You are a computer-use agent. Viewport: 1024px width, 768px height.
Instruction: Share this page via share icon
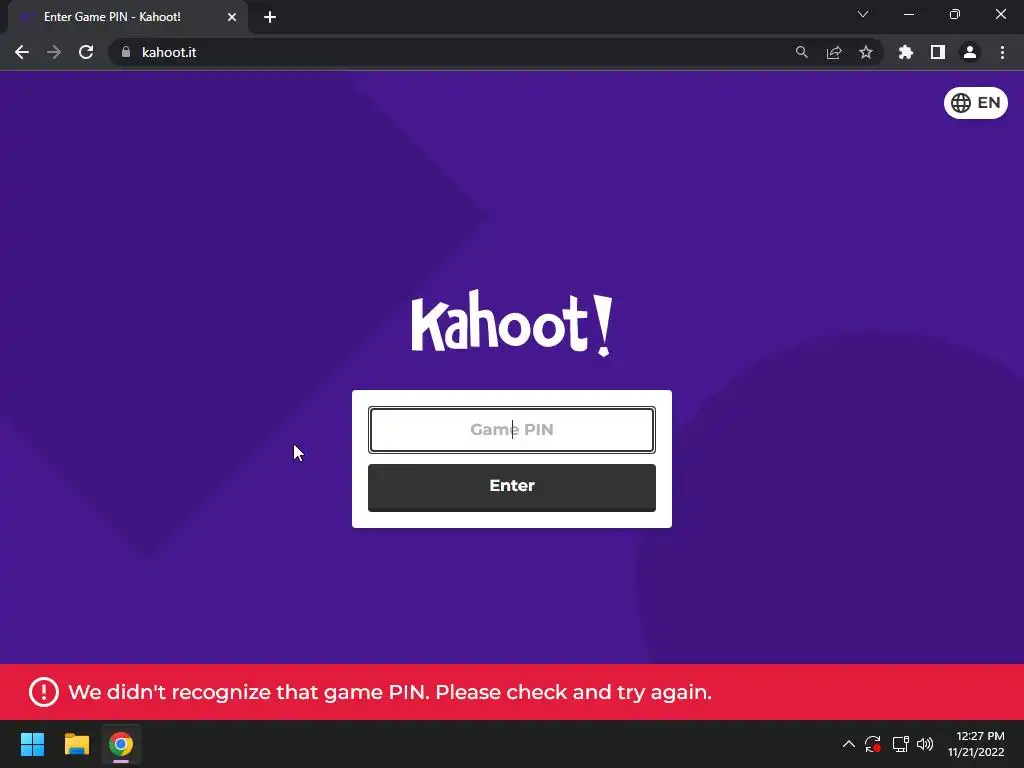834,52
